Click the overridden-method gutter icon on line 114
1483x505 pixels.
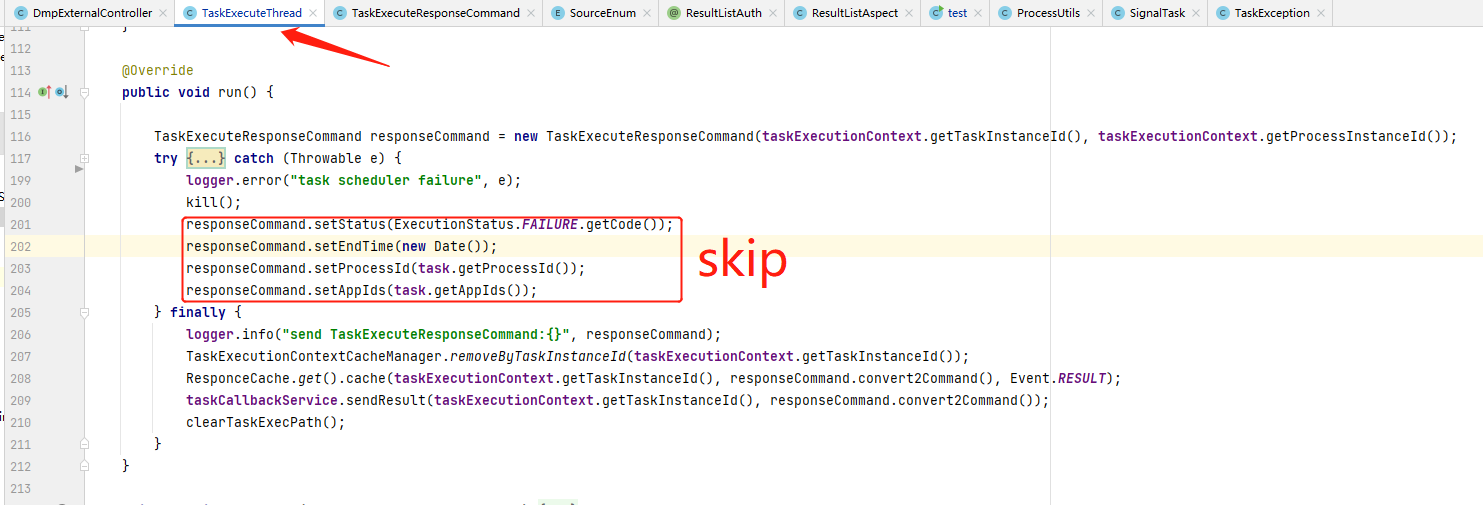click(61, 92)
